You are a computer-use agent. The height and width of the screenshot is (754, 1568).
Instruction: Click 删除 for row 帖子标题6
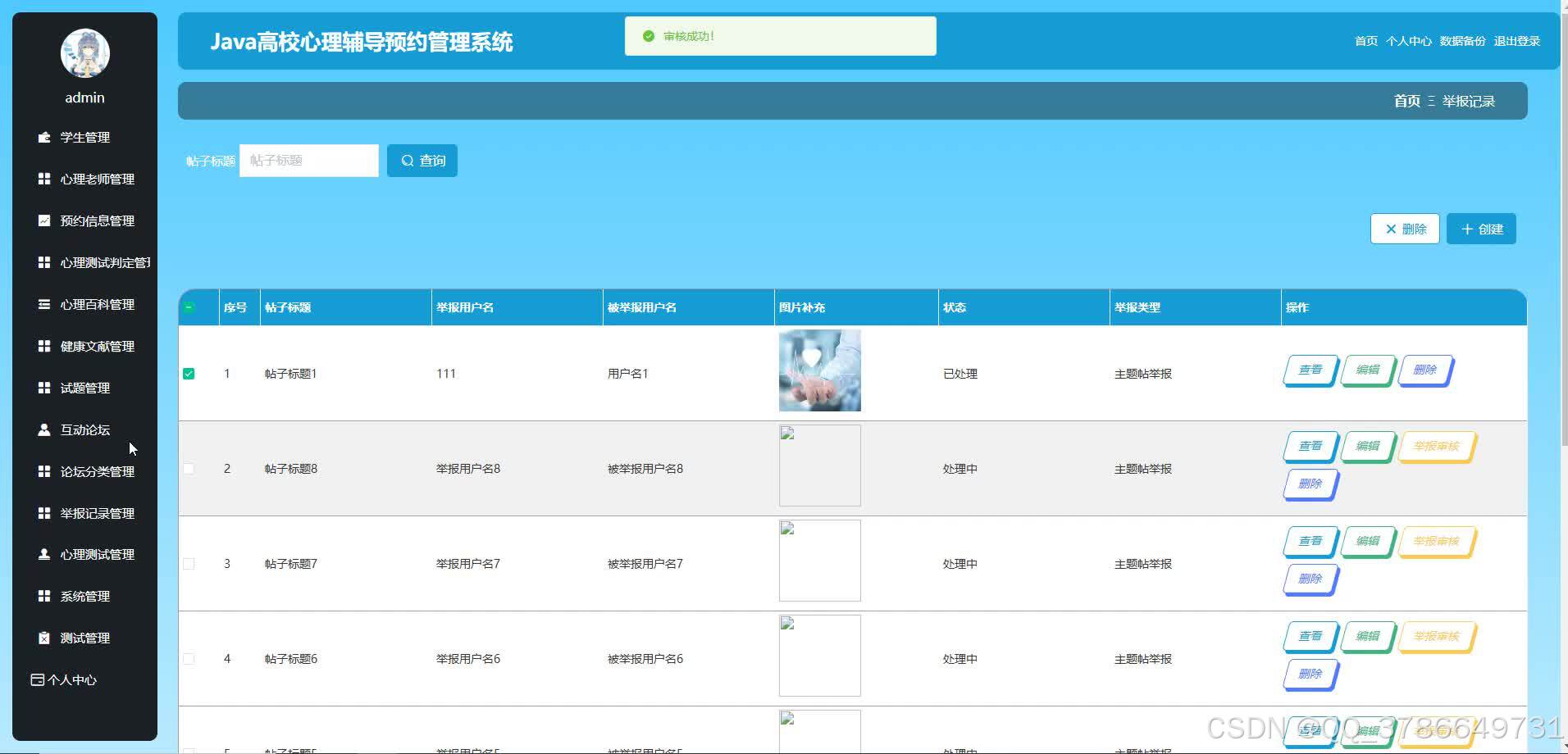coord(1310,674)
